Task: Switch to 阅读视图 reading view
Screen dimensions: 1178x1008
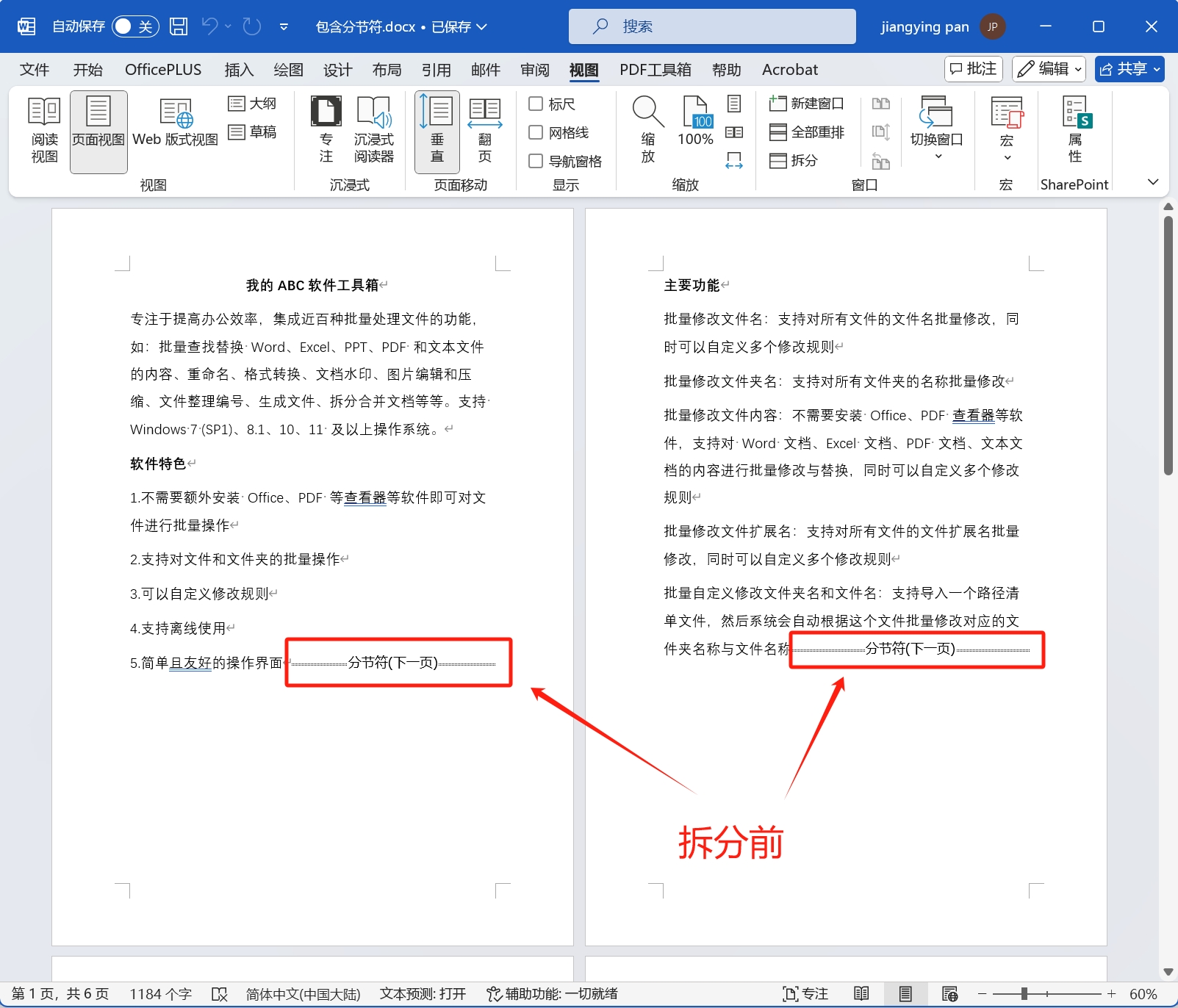Action: pos(43,131)
